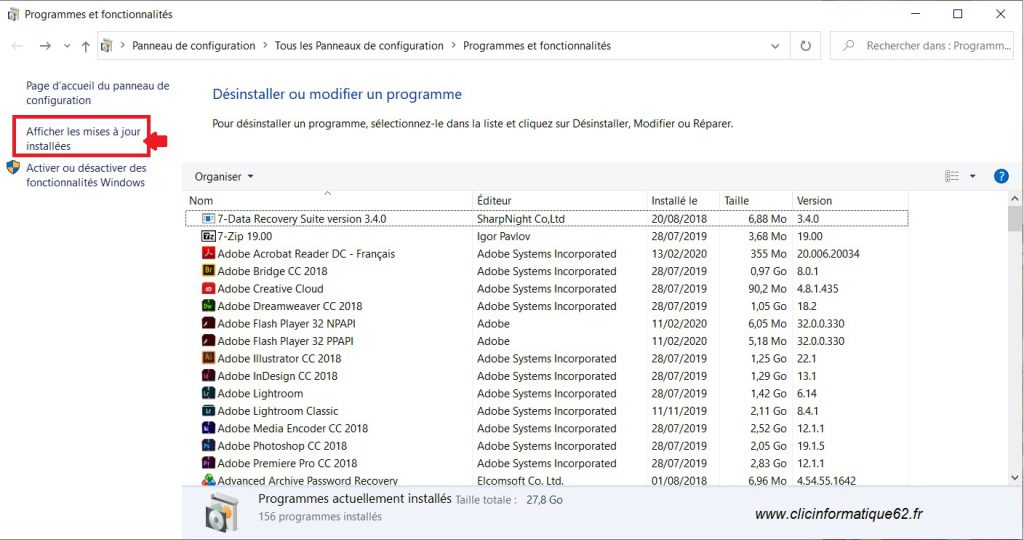
Task: Click the back navigation arrow
Action: click(18, 46)
